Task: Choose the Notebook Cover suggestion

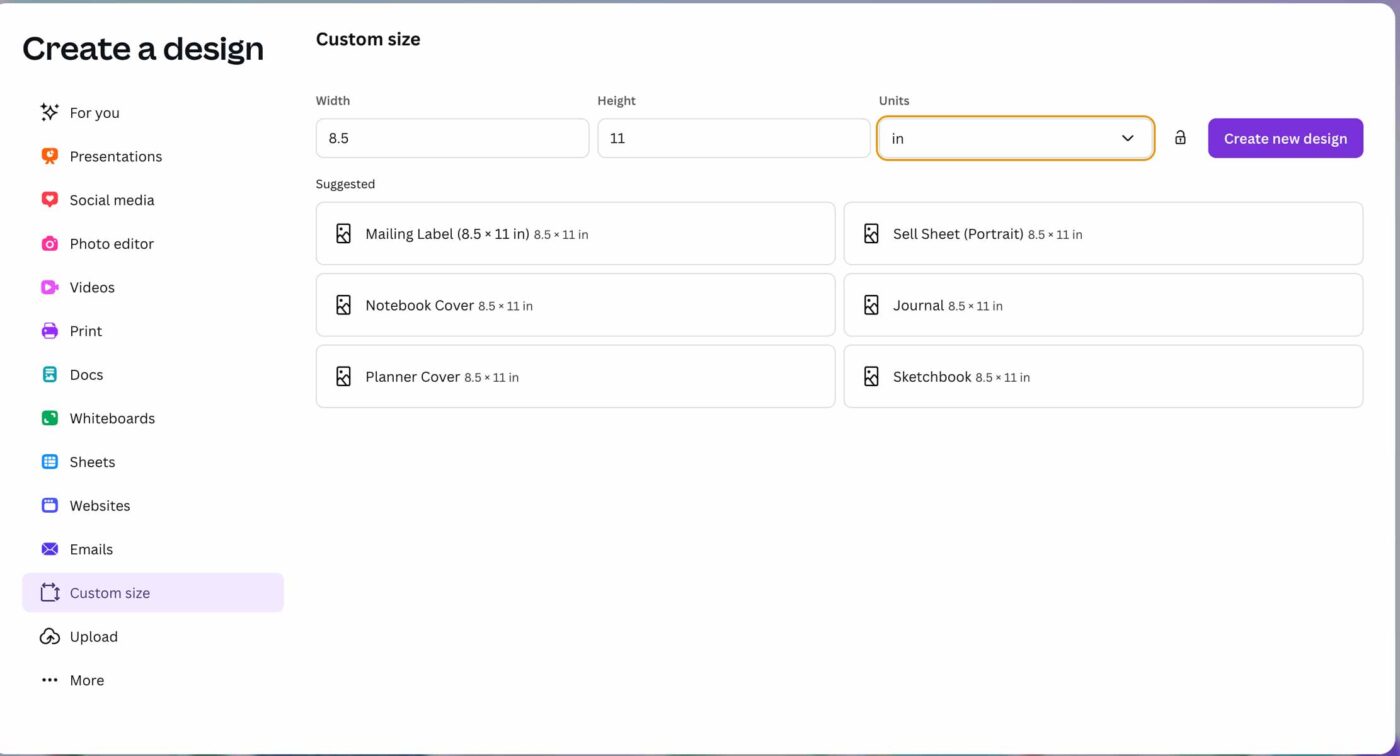Action: pos(575,305)
